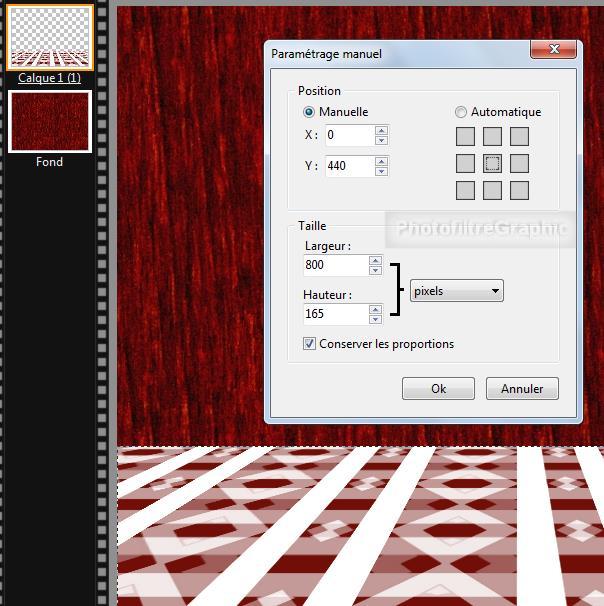Increase X value with up arrow
Viewport: 604px width, 606px height.
(x=381, y=130)
